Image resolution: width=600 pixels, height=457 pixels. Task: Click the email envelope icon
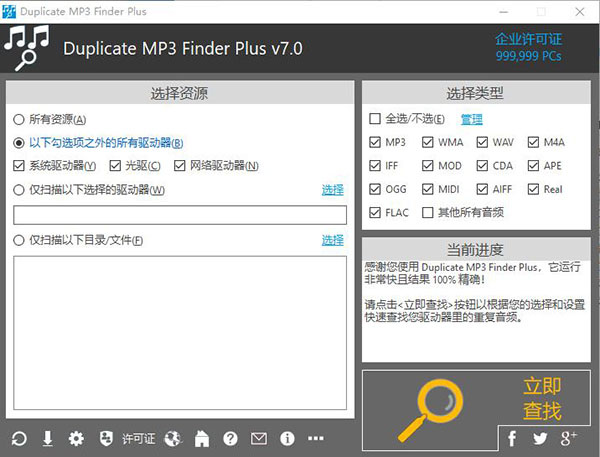click(259, 438)
